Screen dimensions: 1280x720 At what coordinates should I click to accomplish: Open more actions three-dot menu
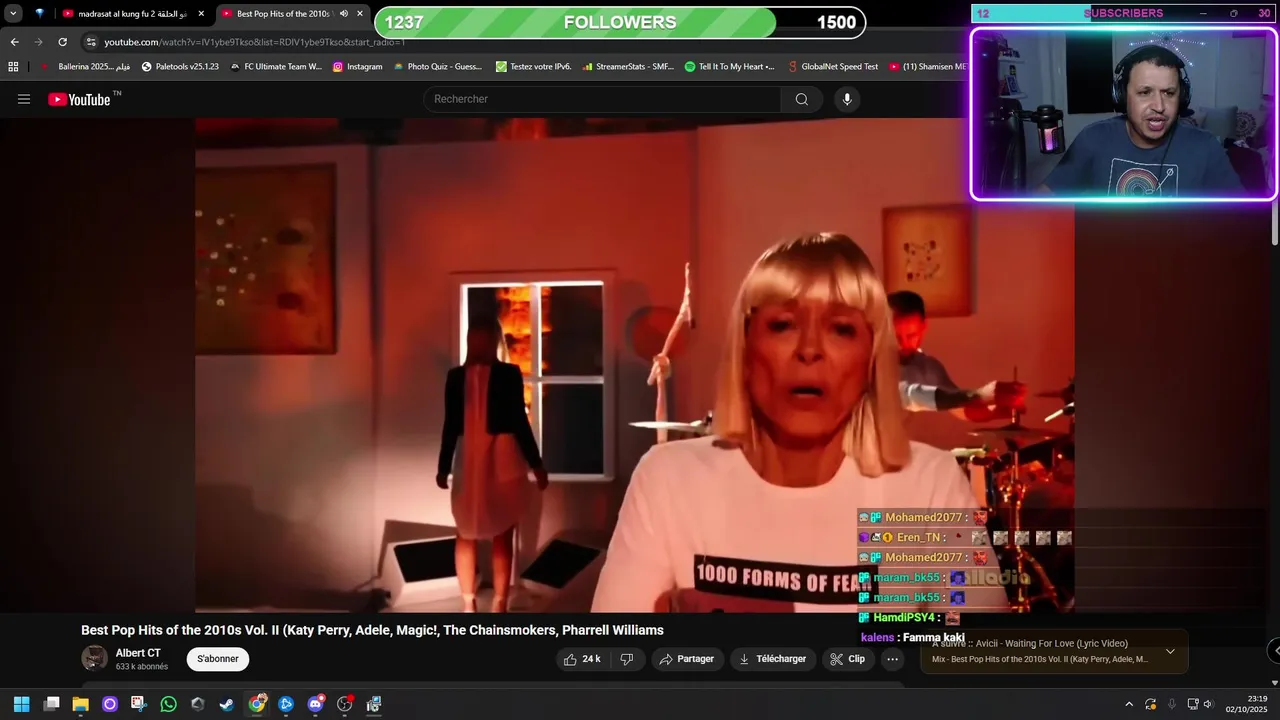[x=893, y=659]
